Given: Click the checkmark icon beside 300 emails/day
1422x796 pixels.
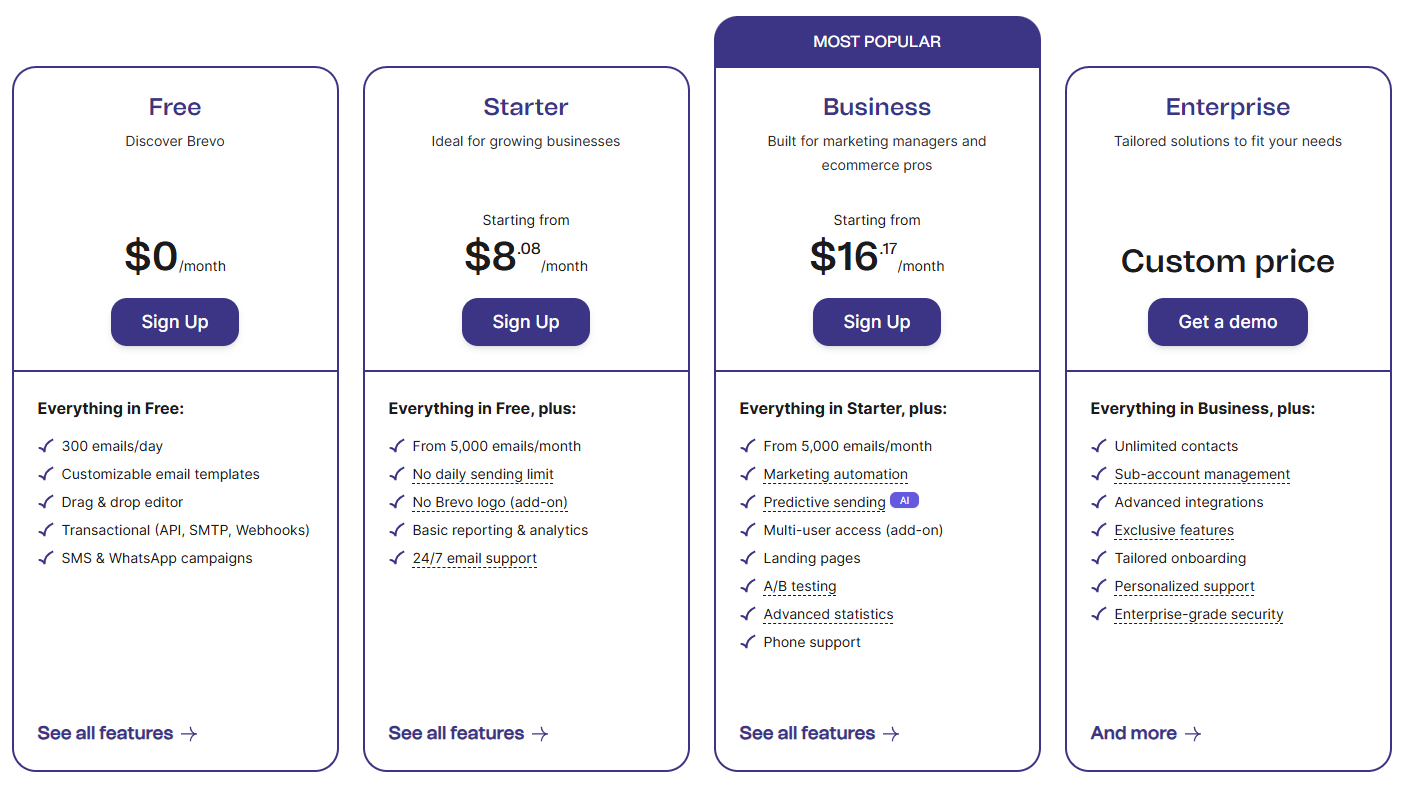Looking at the screenshot, I should (x=46, y=446).
